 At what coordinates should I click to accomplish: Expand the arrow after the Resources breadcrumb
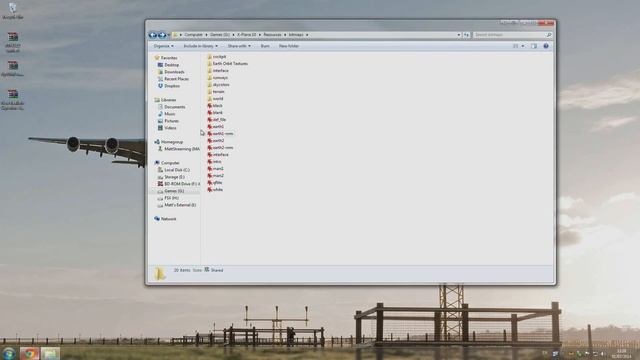point(285,35)
